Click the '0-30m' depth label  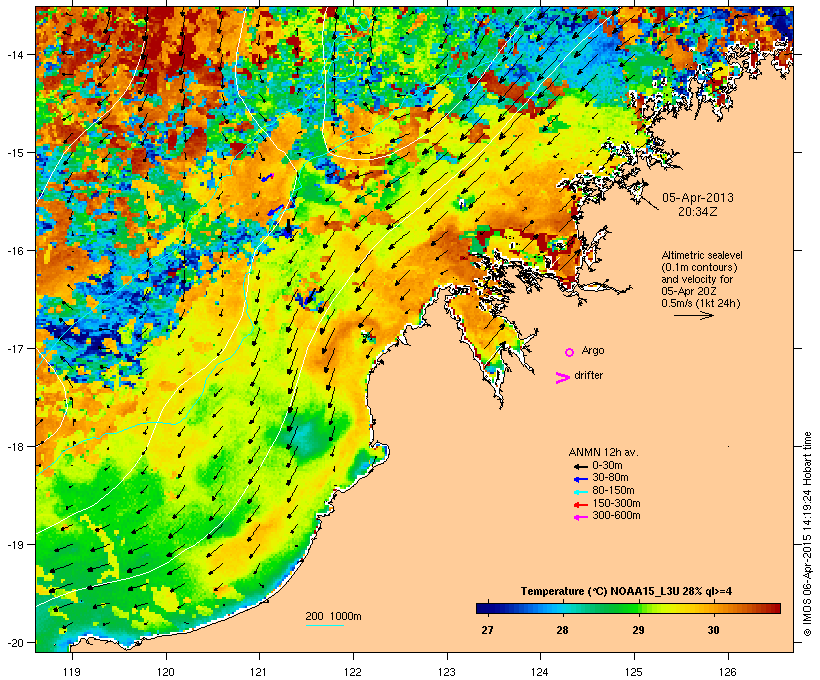tap(607, 466)
